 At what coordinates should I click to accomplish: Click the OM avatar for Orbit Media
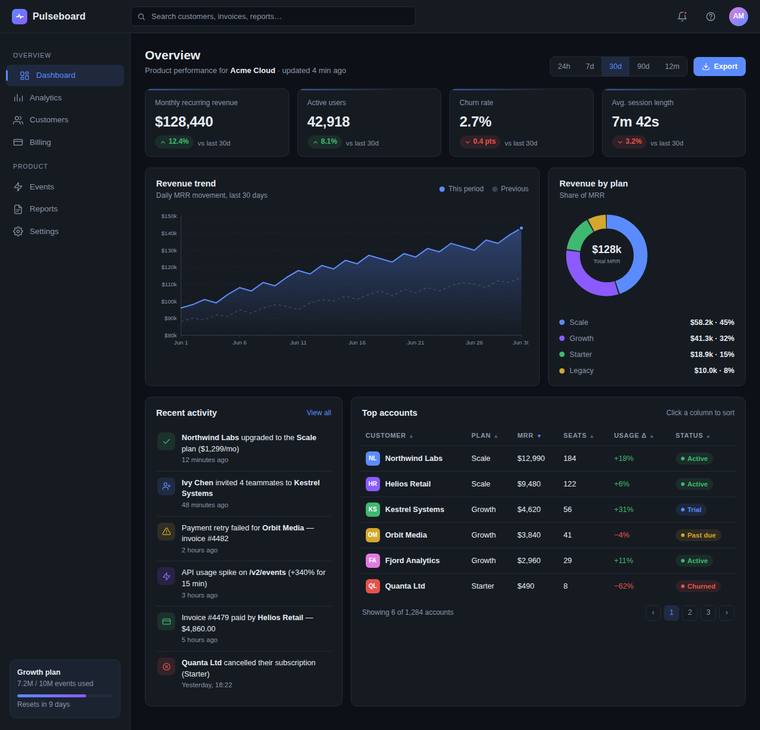point(372,535)
